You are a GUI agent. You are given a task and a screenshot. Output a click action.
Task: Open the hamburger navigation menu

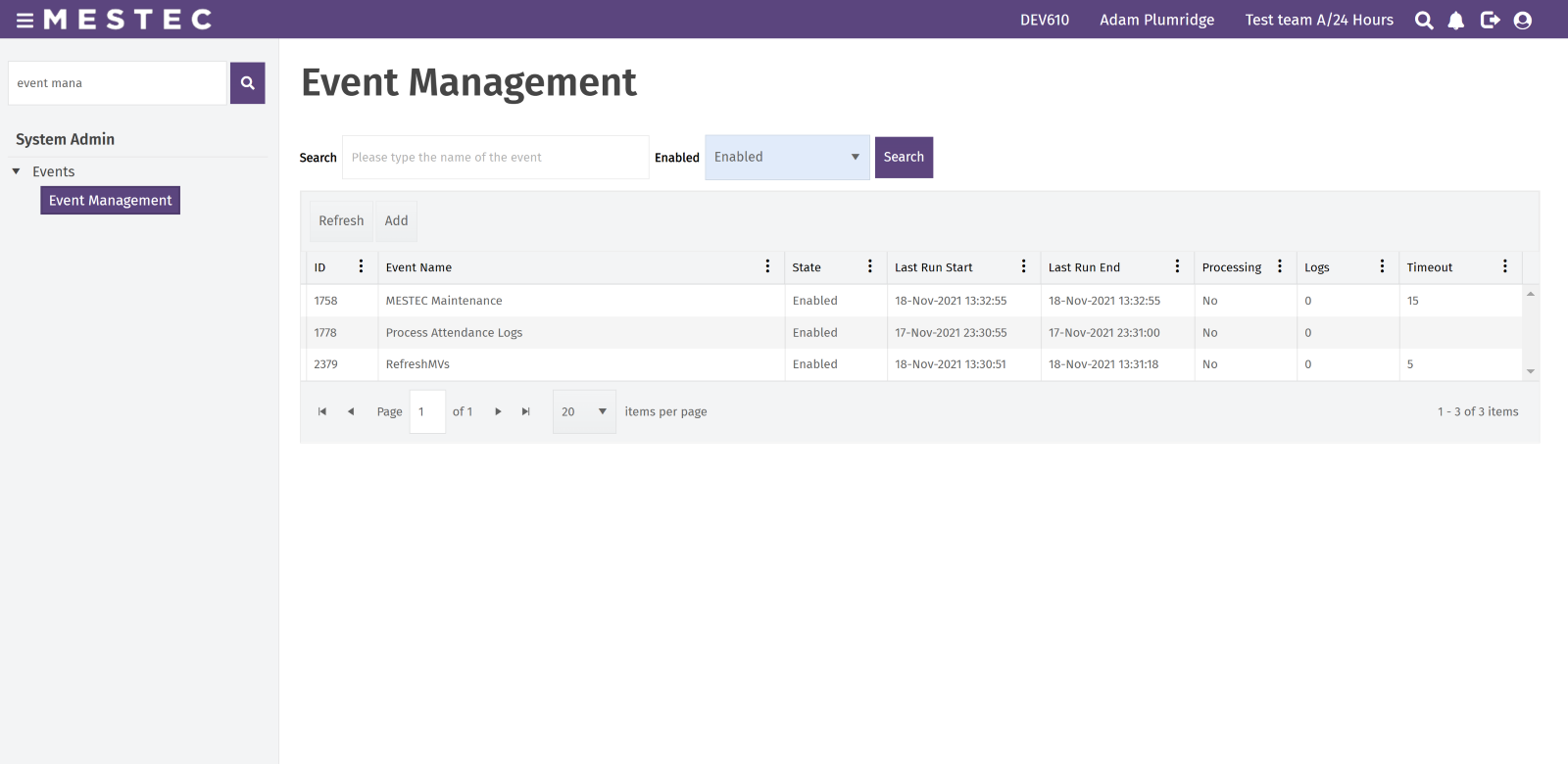coord(24,20)
